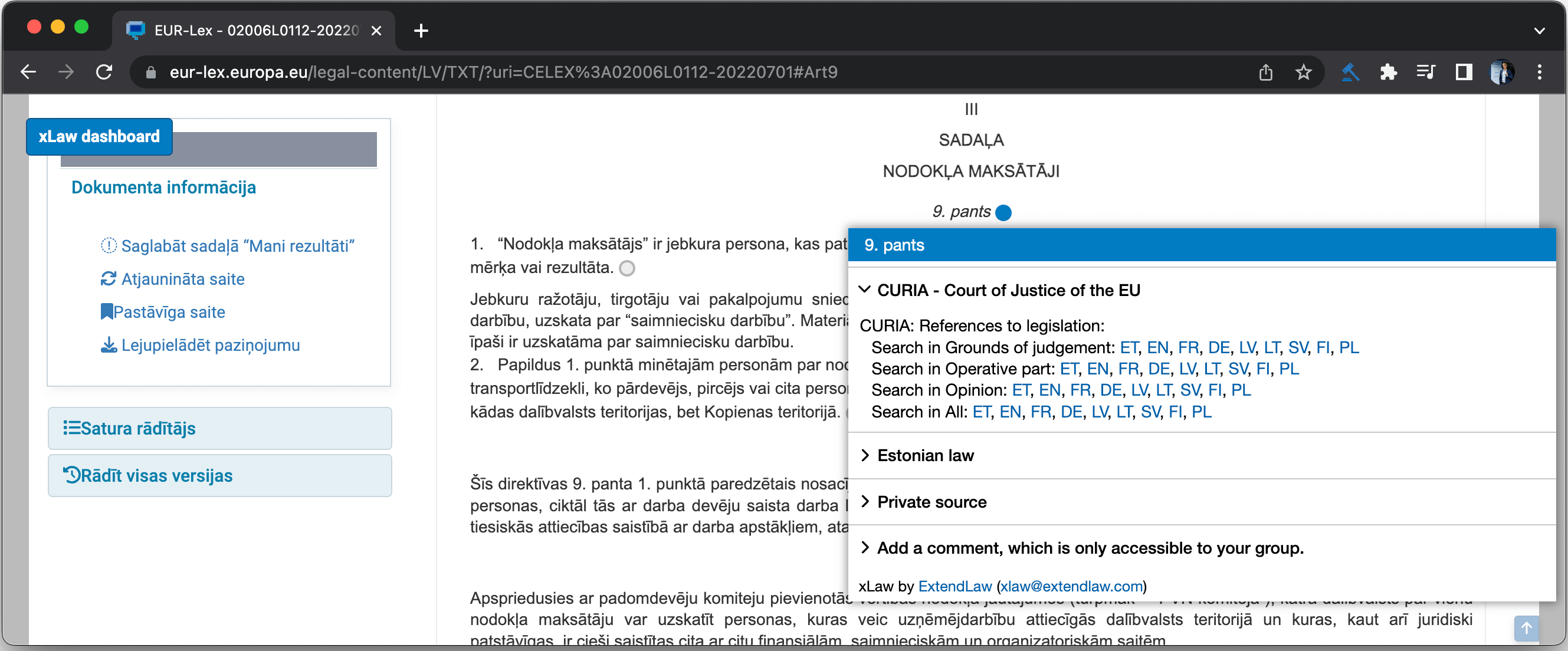Screen dimensions: 1568x651
Task: Open the ExtendLaw link in the footer
Action: coord(954,586)
